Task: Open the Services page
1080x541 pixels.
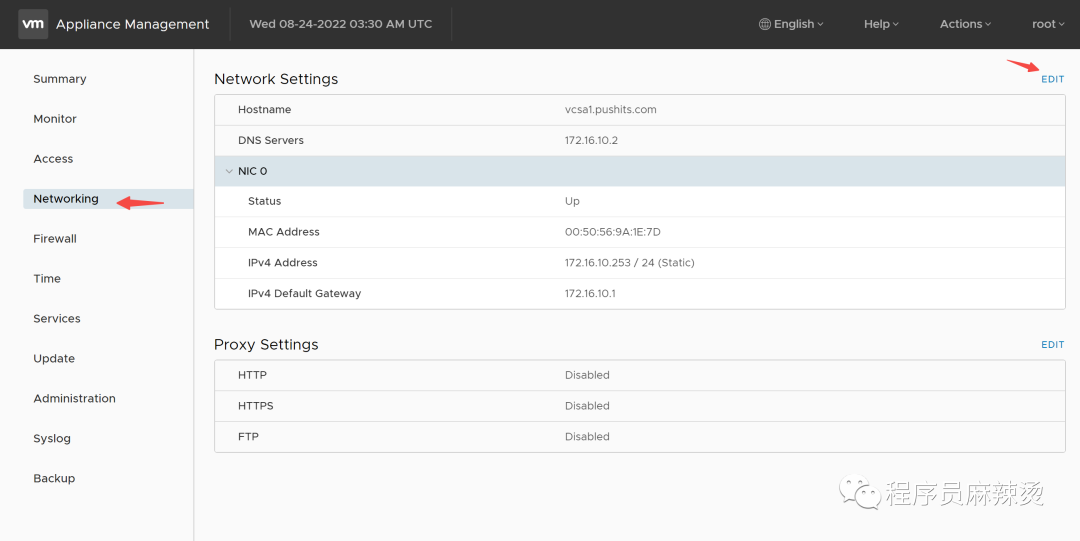Action: pos(57,319)
